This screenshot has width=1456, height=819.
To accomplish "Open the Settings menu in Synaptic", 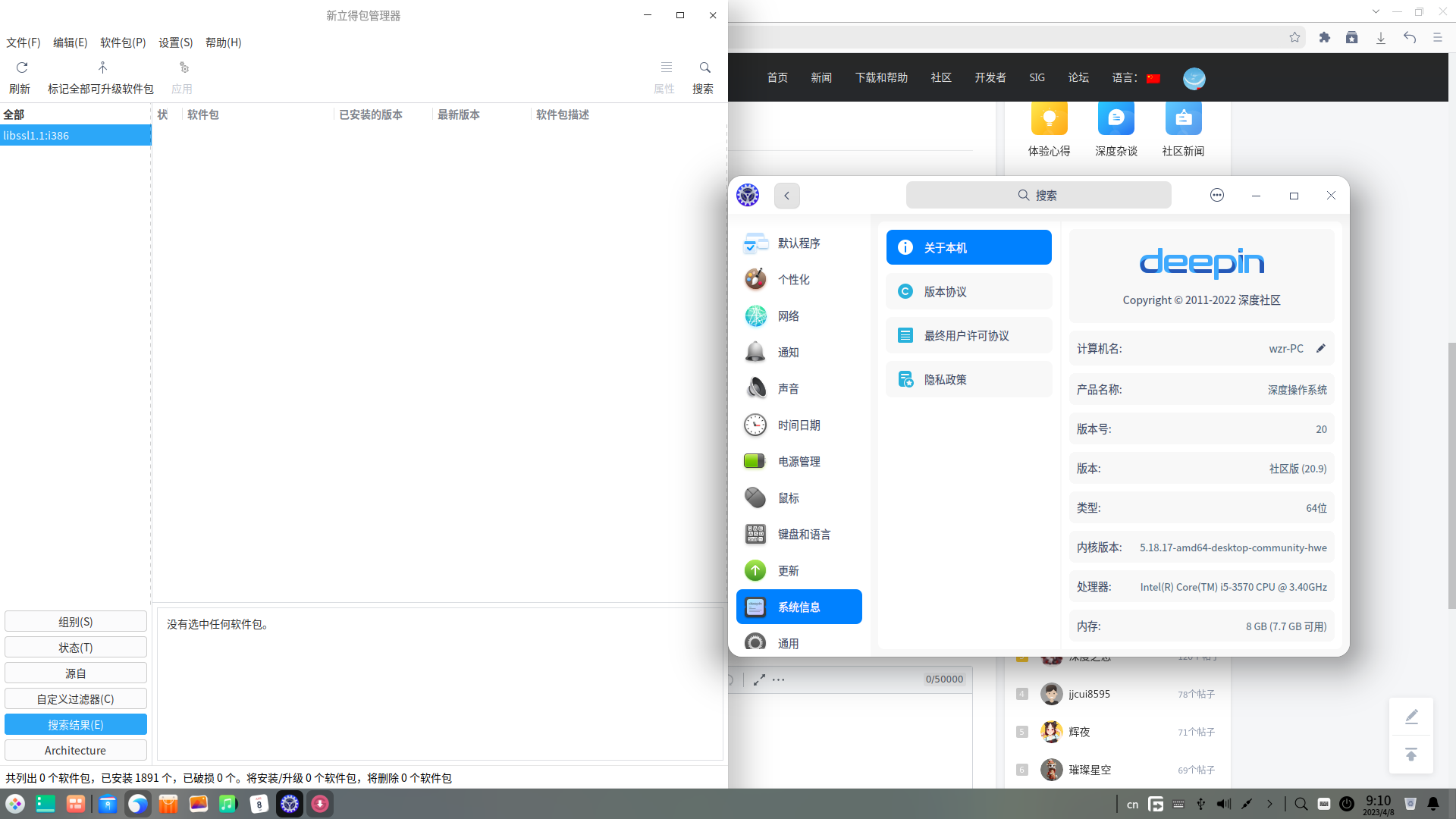I will (x=175, y=42).
